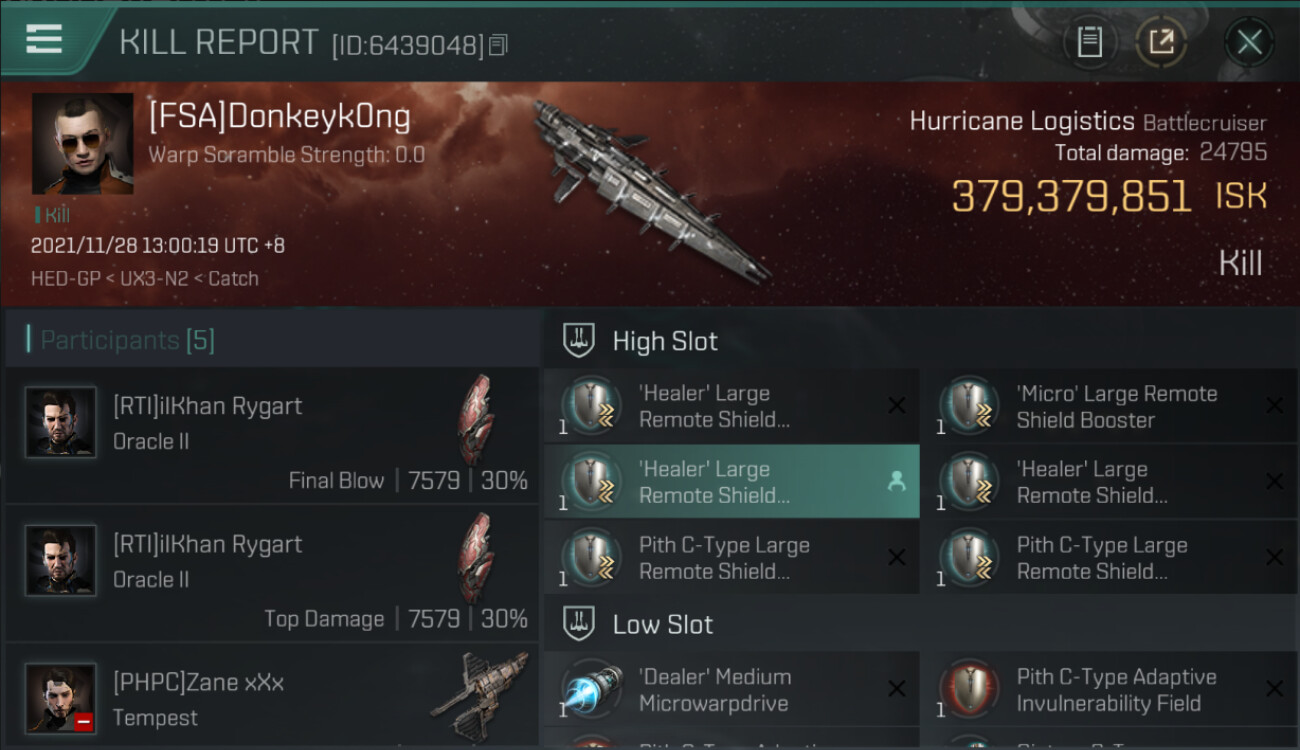The width and height of the screenshot is (1300, 750).
Task: Copy the kill report ID
Action: [498, 45]
